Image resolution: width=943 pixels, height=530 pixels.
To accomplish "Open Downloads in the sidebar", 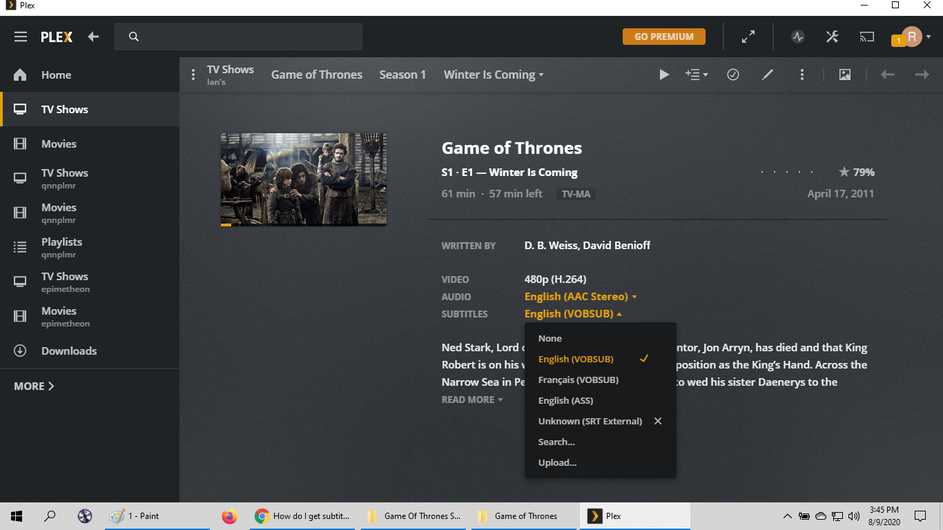I will pyautogui.click(x=90, y=351).
